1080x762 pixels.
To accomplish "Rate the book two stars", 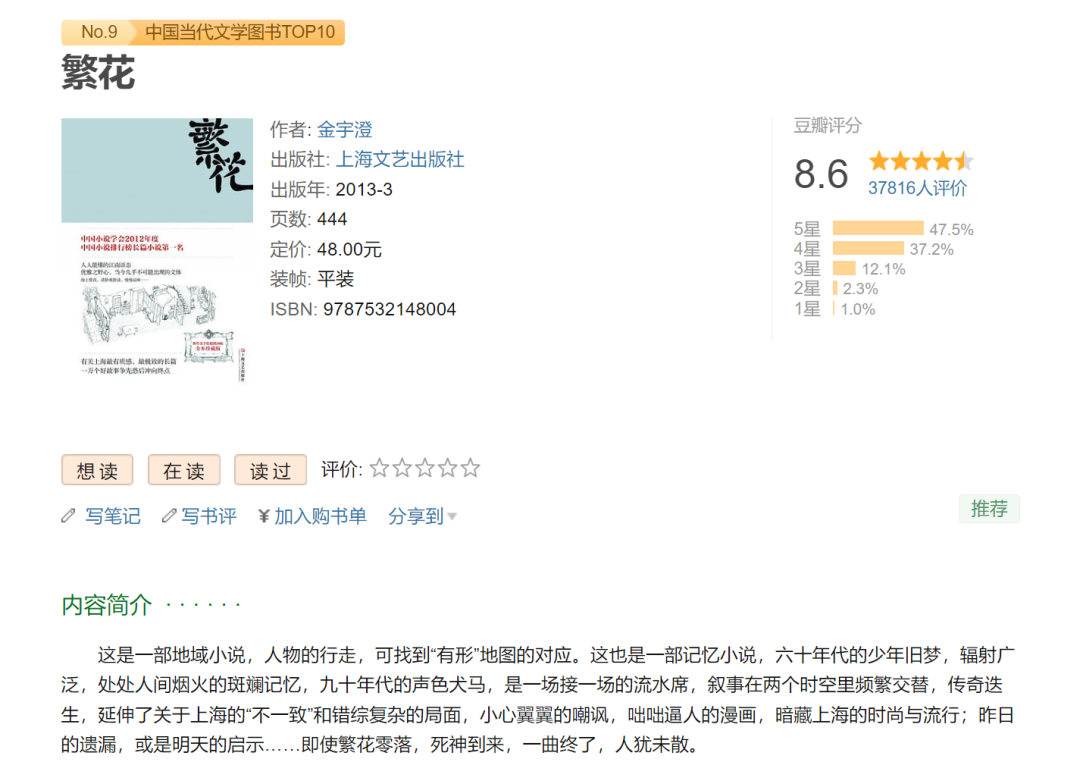I will pos(402,469).
